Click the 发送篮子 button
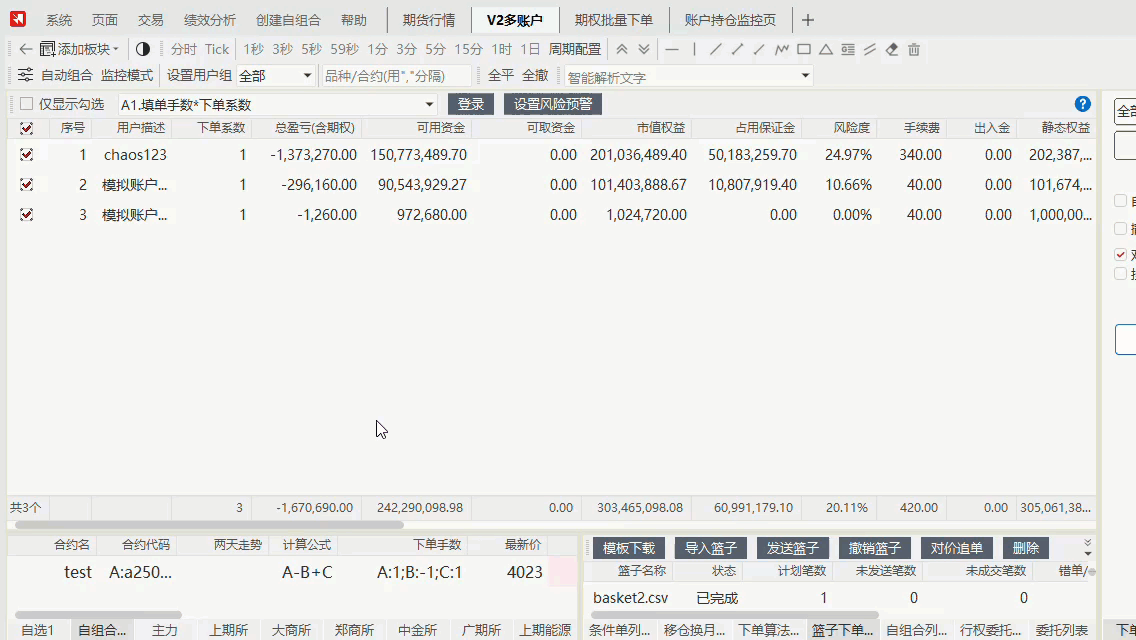This screenshot has width=1136, height=640. (792, 547)
